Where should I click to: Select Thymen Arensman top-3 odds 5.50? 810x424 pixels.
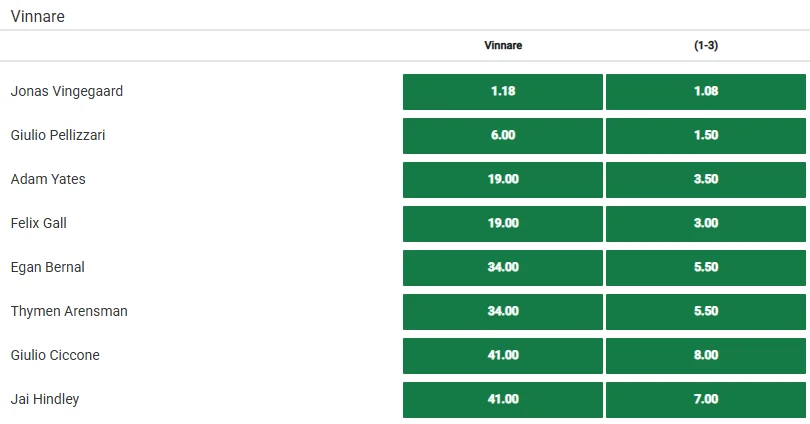tap(706, 311)
